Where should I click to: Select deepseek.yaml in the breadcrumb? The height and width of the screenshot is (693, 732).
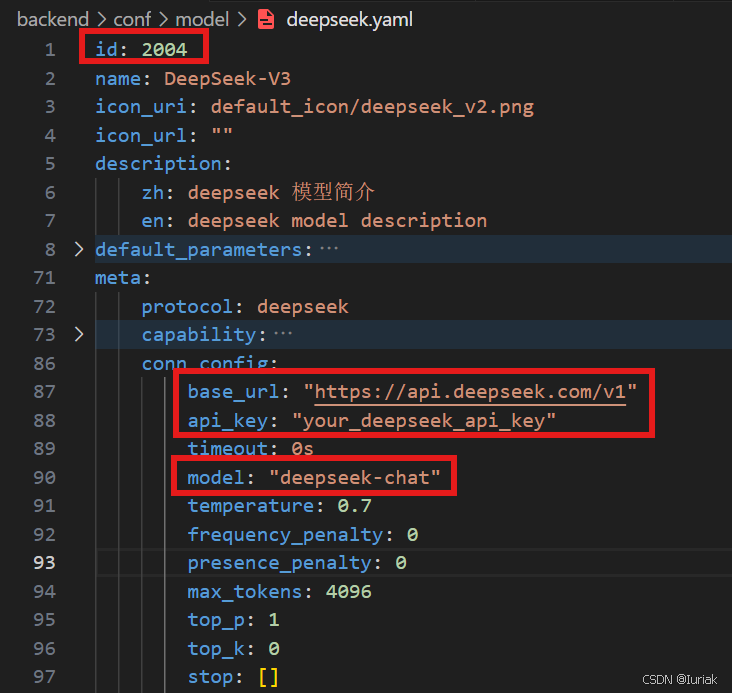pyautogui.click(x=350, y=20)
